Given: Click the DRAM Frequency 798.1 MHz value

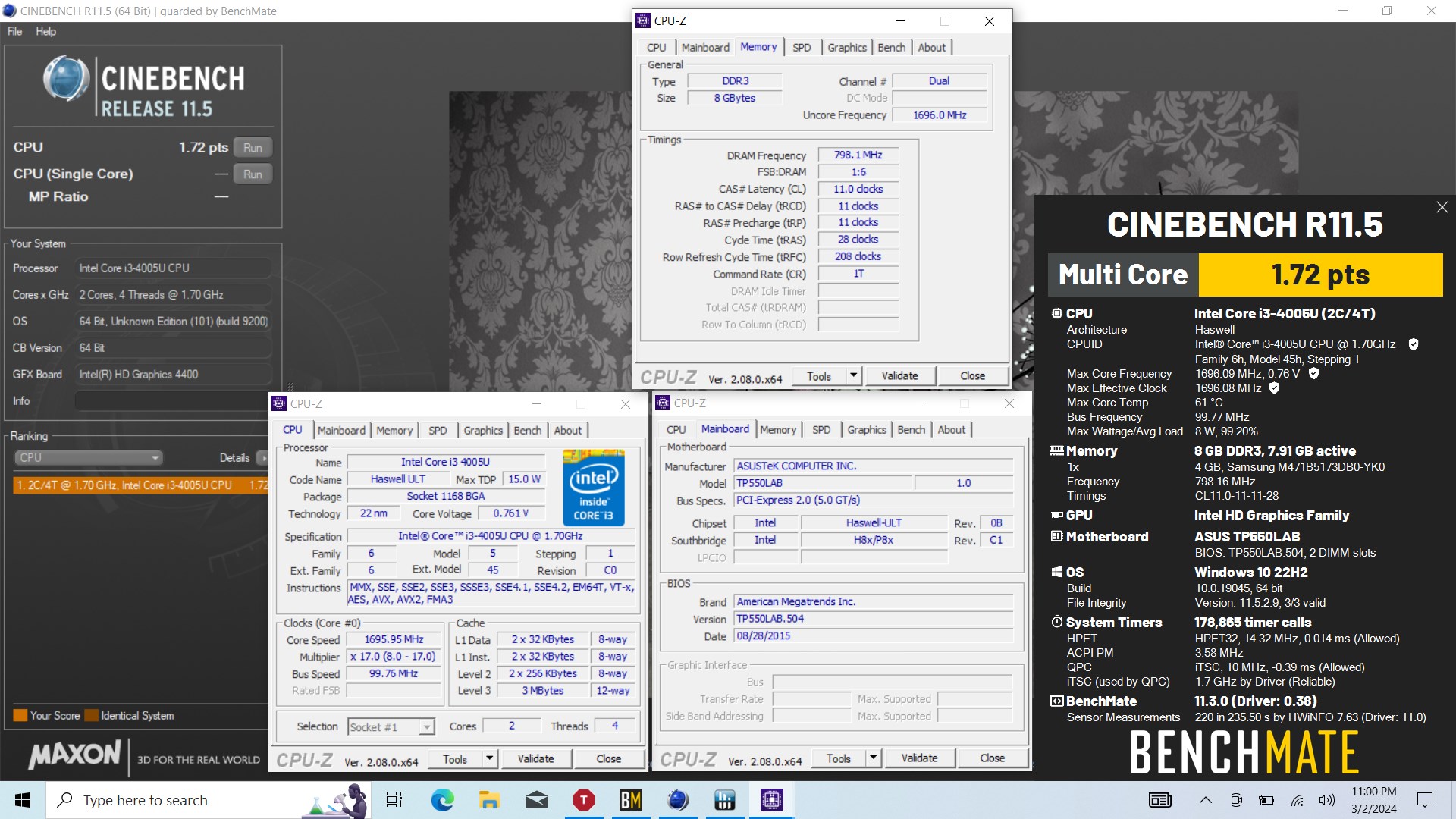Looking at the screenshot, I should coord(858,155).
